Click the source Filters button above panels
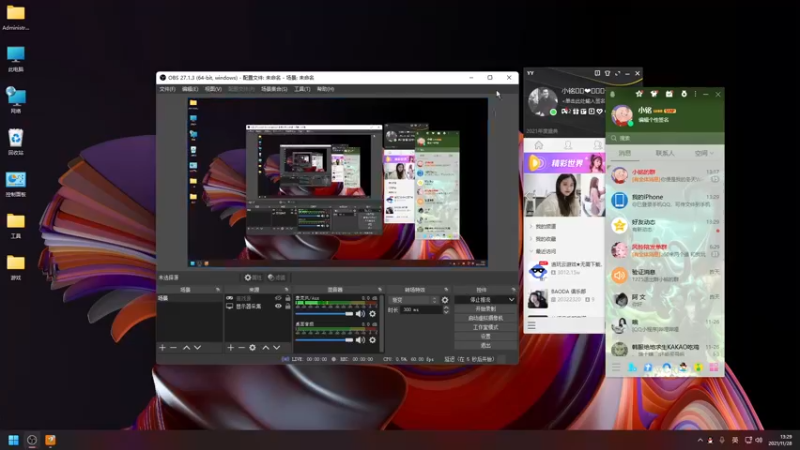The height and width of the screenshot is (450, 800). pyautogui.click(x=277, y=278)
